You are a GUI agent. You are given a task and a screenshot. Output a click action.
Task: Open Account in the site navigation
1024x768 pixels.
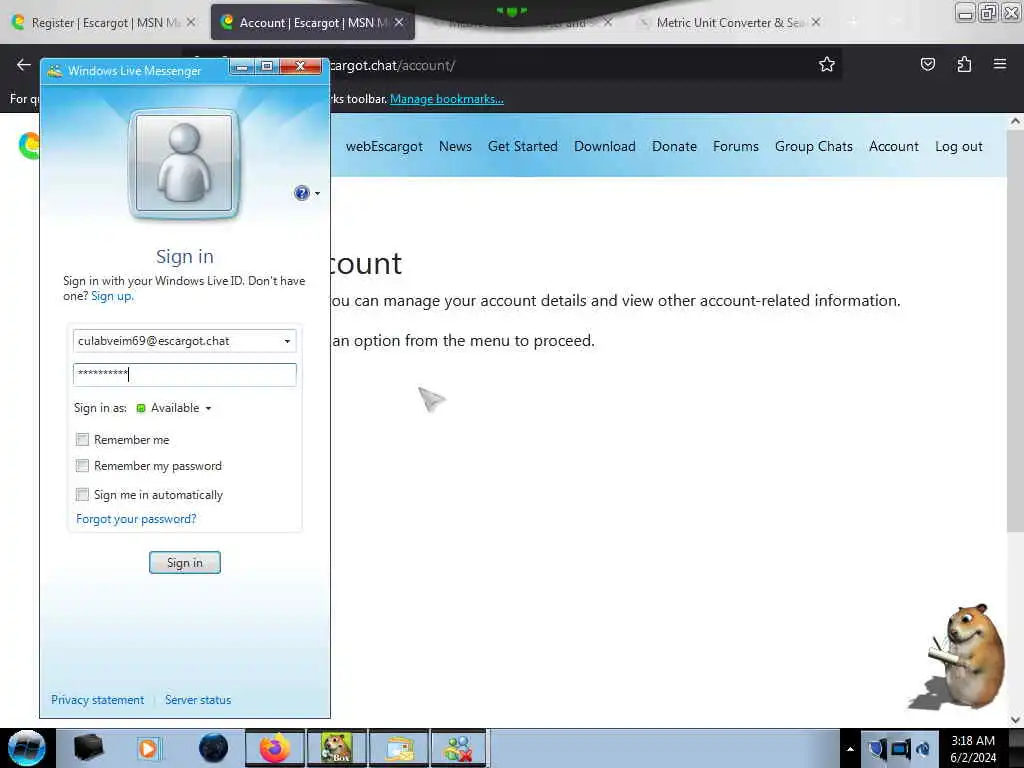pos(893,146)
